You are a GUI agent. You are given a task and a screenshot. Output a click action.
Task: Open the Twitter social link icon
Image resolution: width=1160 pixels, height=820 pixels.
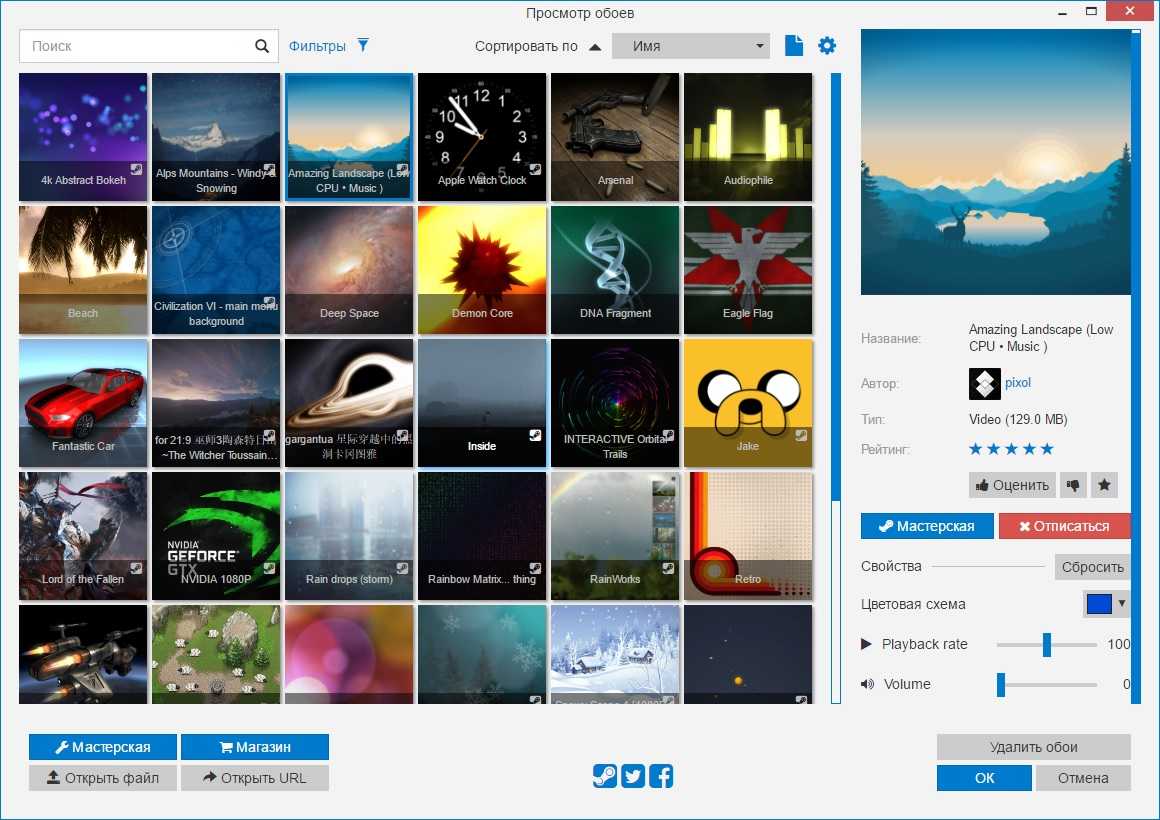(x=632, y=776)
